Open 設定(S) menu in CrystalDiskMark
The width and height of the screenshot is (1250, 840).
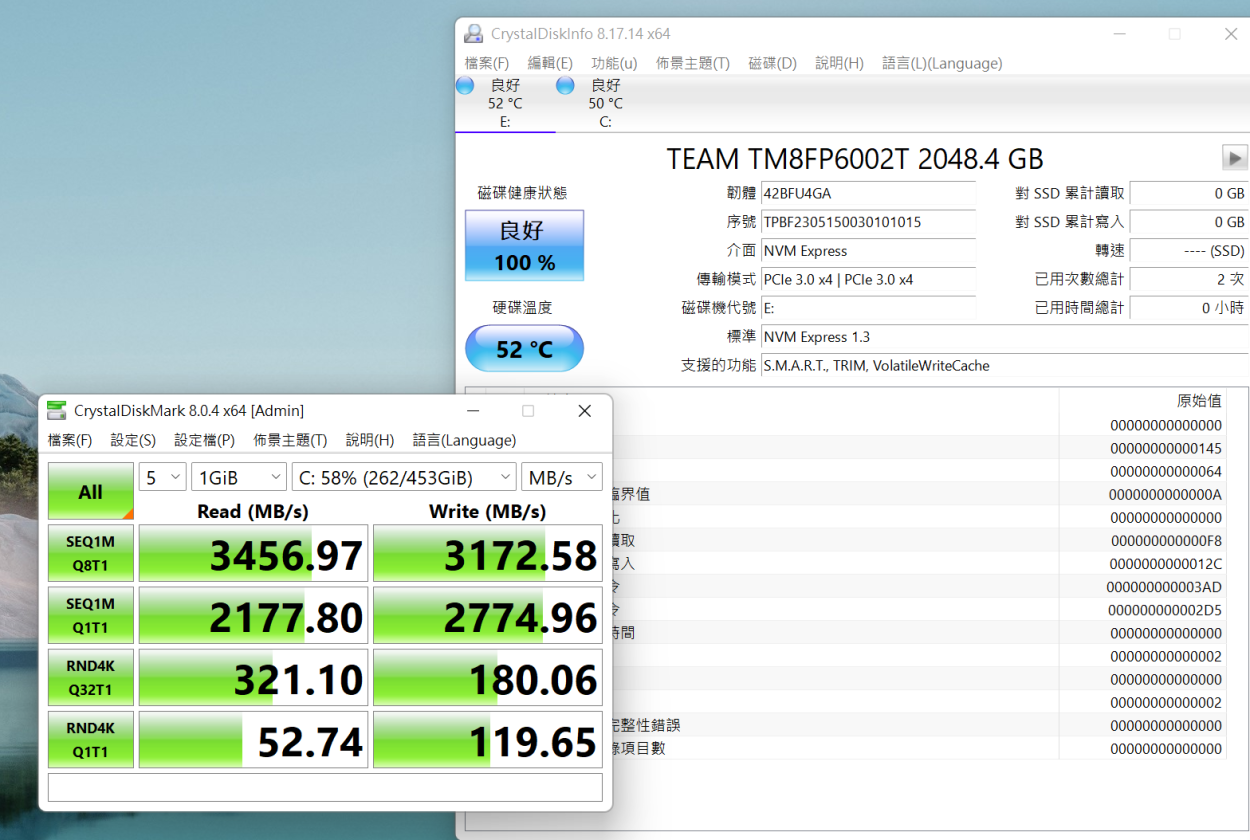click(133, 440)
